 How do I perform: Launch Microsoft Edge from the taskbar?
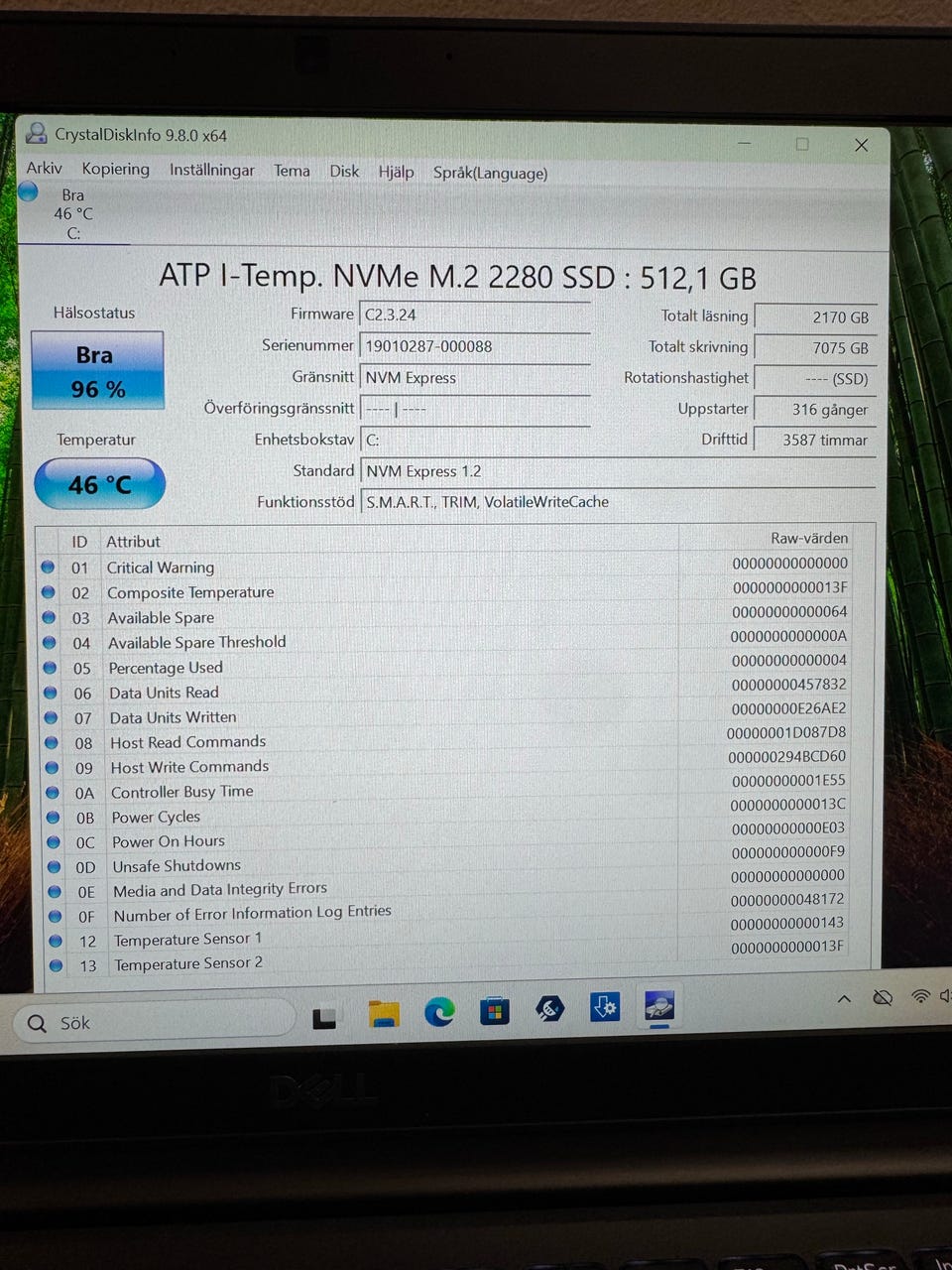pos(439,1012)
